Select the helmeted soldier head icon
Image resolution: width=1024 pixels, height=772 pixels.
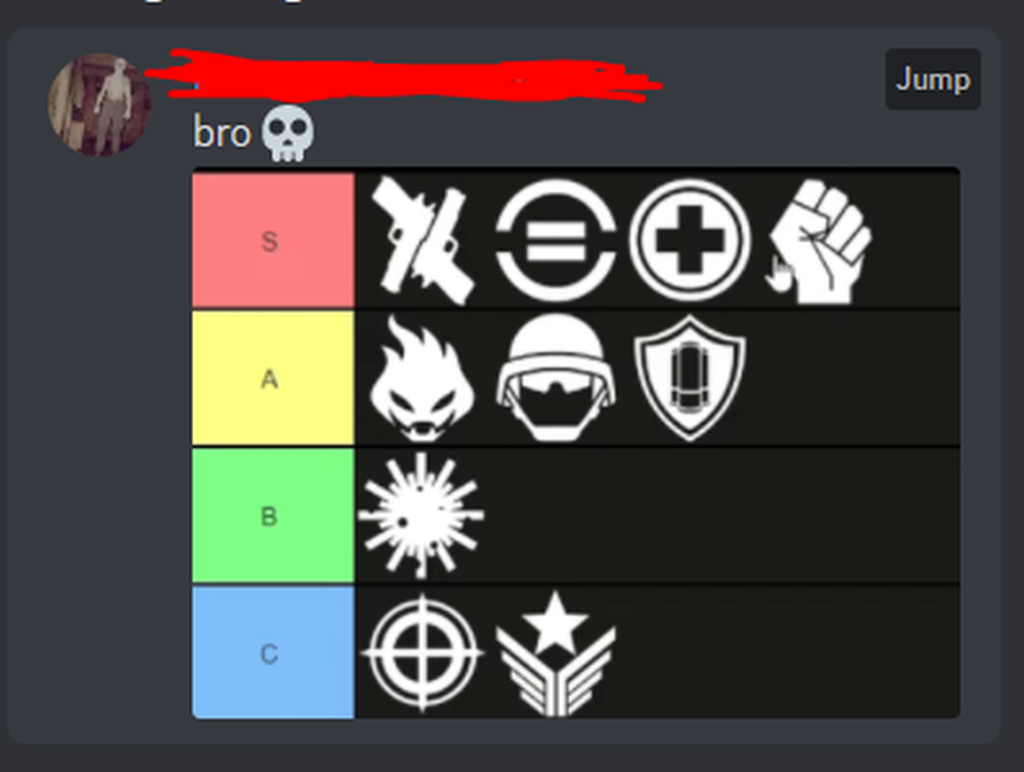pyautogui.click(x=555, y=378)
